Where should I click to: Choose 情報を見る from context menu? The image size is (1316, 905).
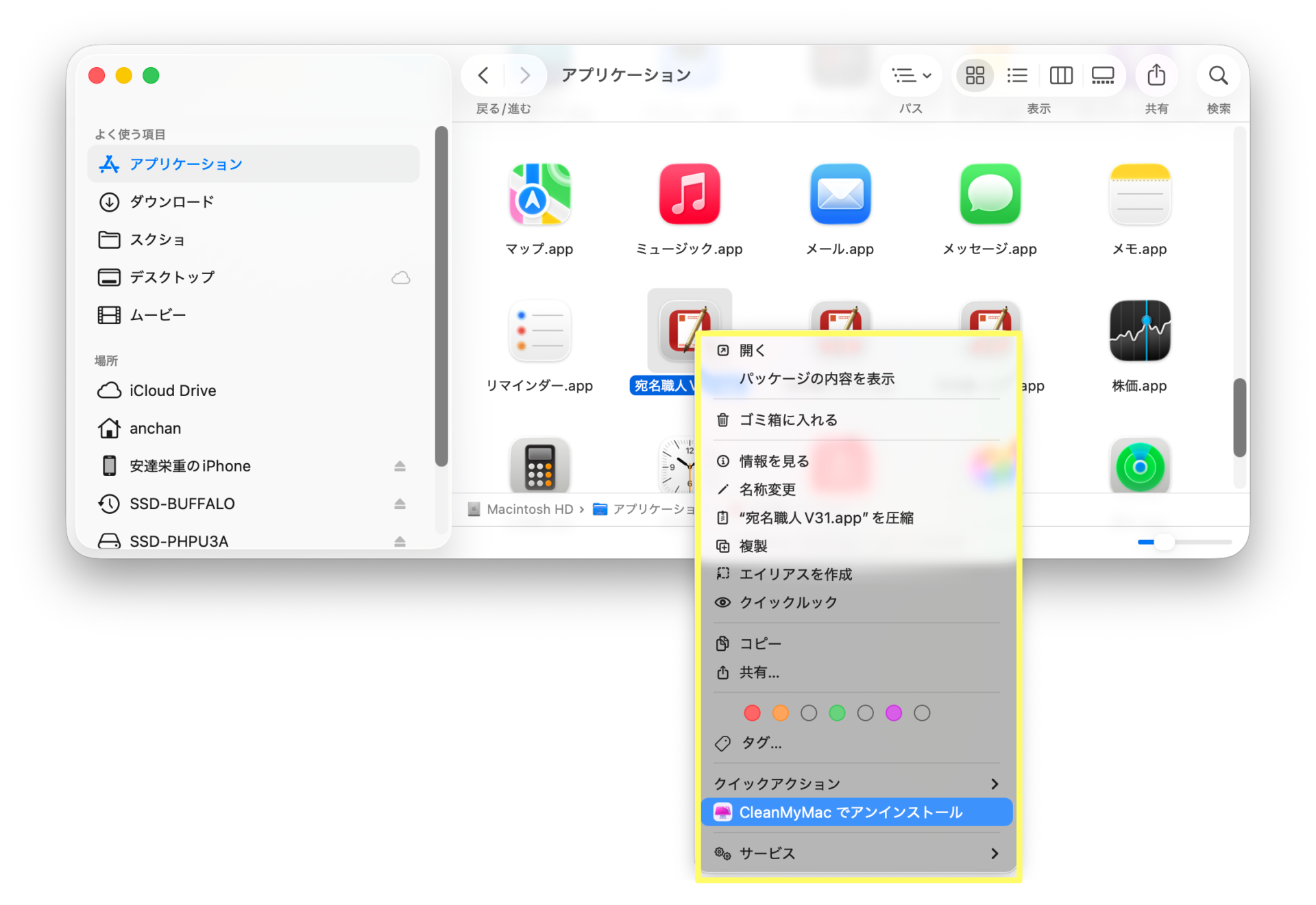tap(857, 461)
